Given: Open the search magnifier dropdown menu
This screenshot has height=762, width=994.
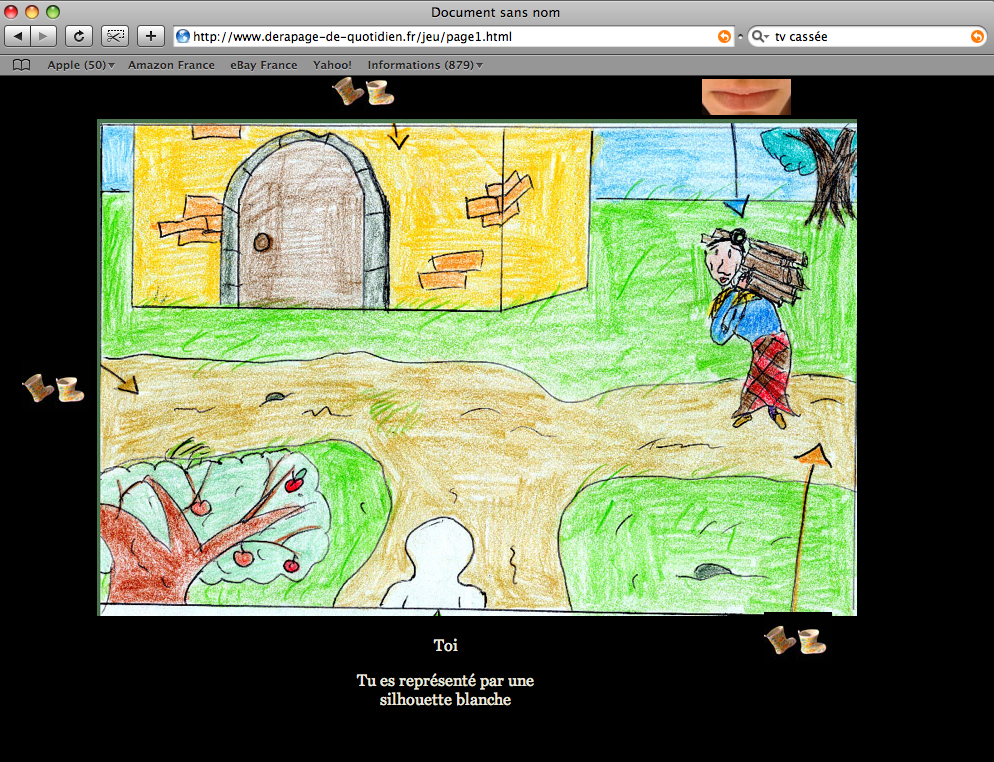Looking at the screenshot, I should pyautogui.click(x=759, y=36).
